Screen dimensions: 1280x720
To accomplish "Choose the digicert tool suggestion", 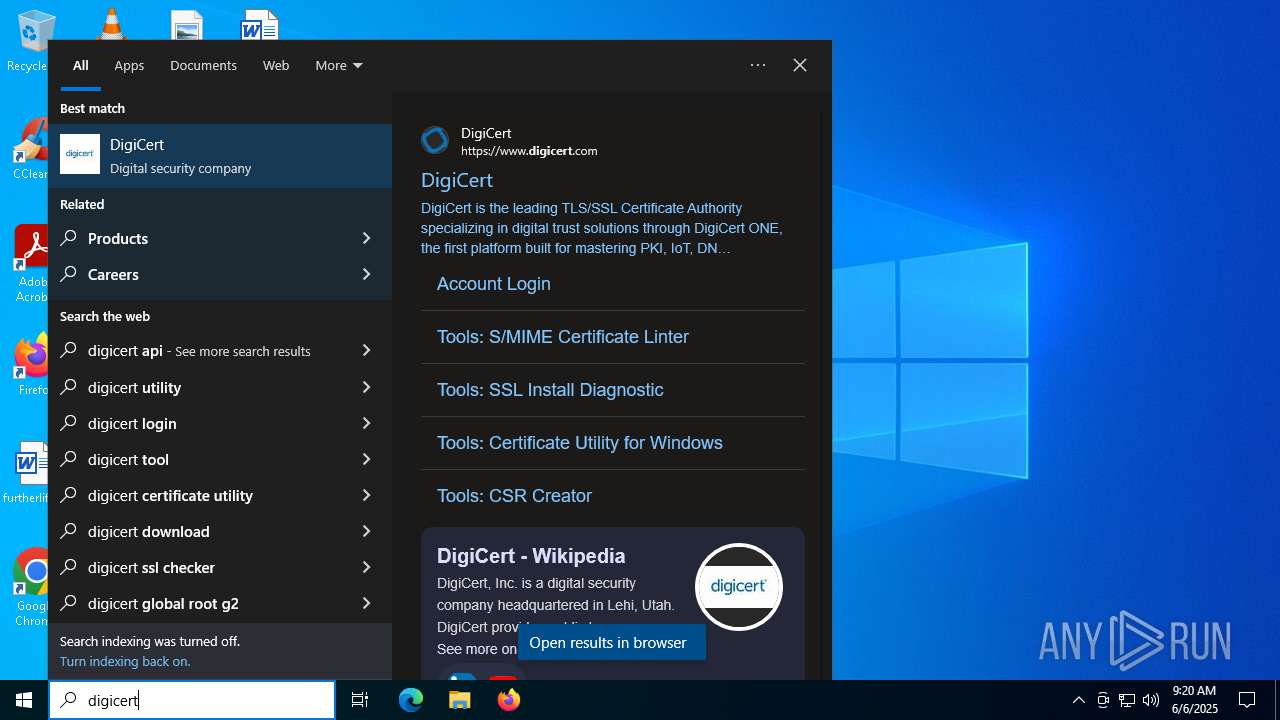I will [x=220, y=459].
